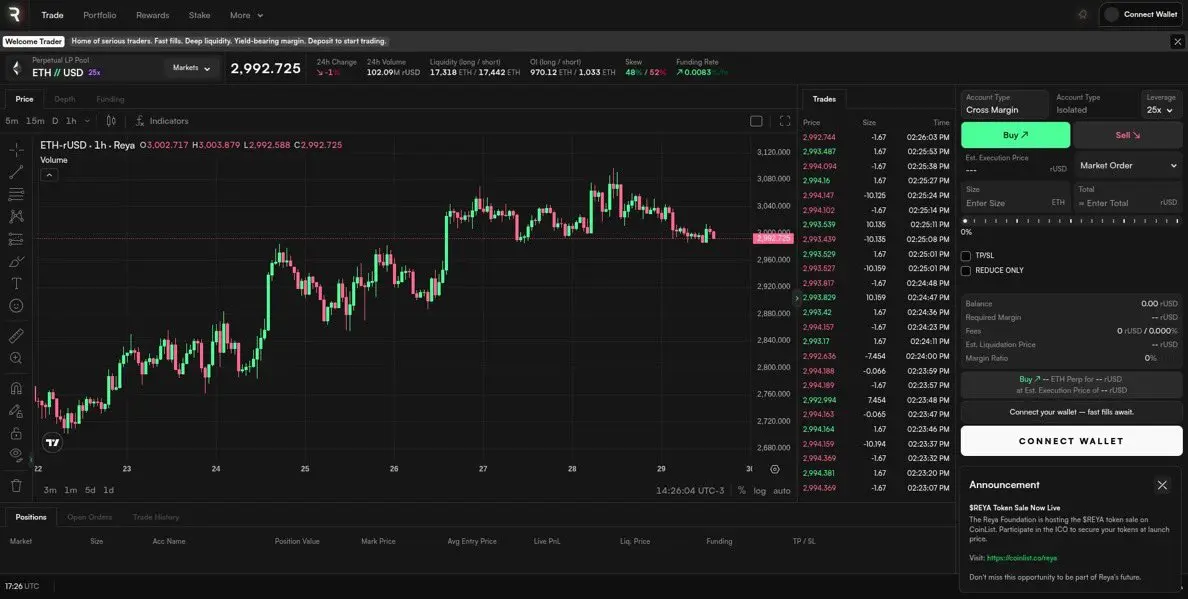Set the 15m chart interval
This screenshot has height=599, width=1188.
point(35,121)
